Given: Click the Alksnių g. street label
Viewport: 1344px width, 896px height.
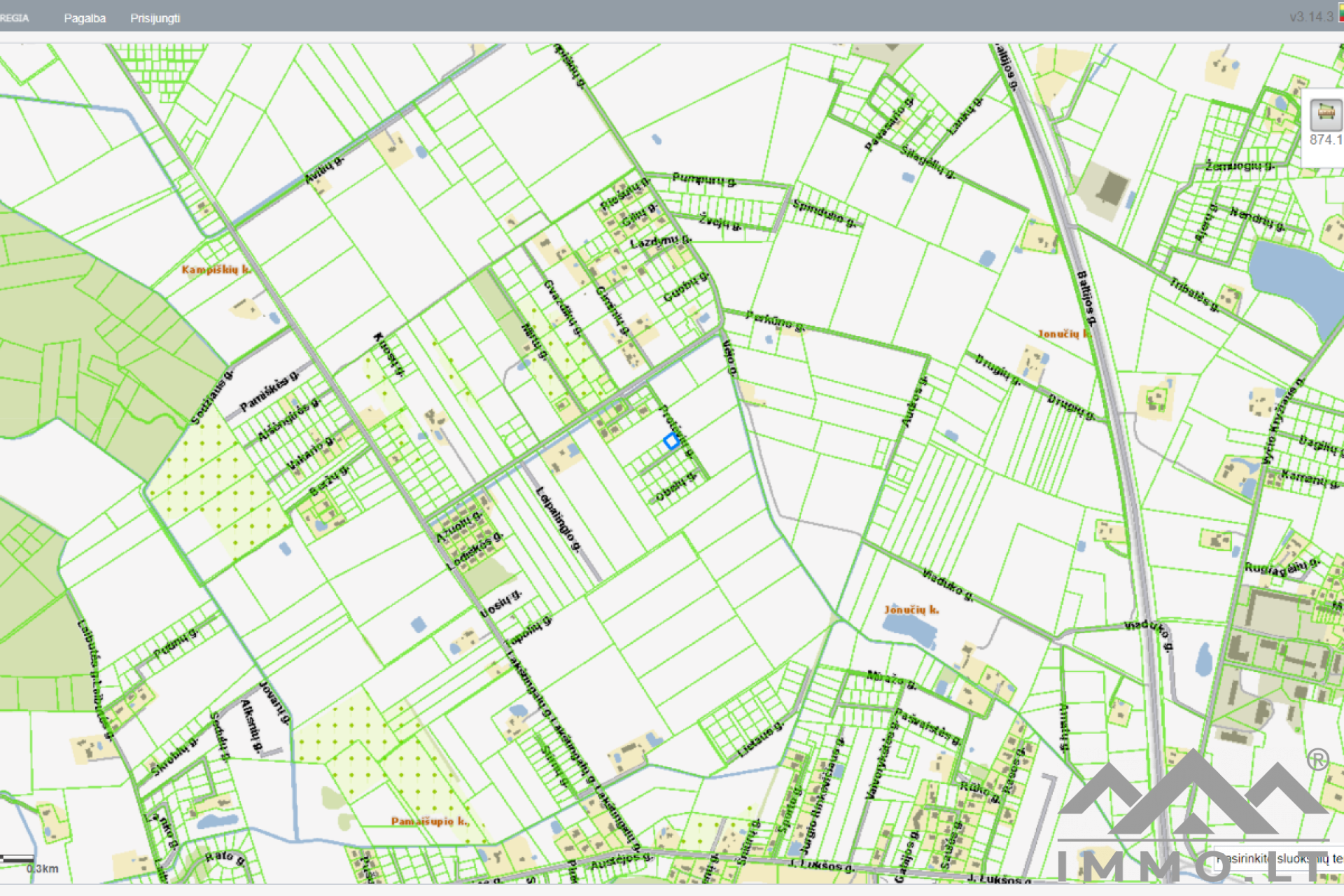Looking at the screenshot, I should coord(251,725).
